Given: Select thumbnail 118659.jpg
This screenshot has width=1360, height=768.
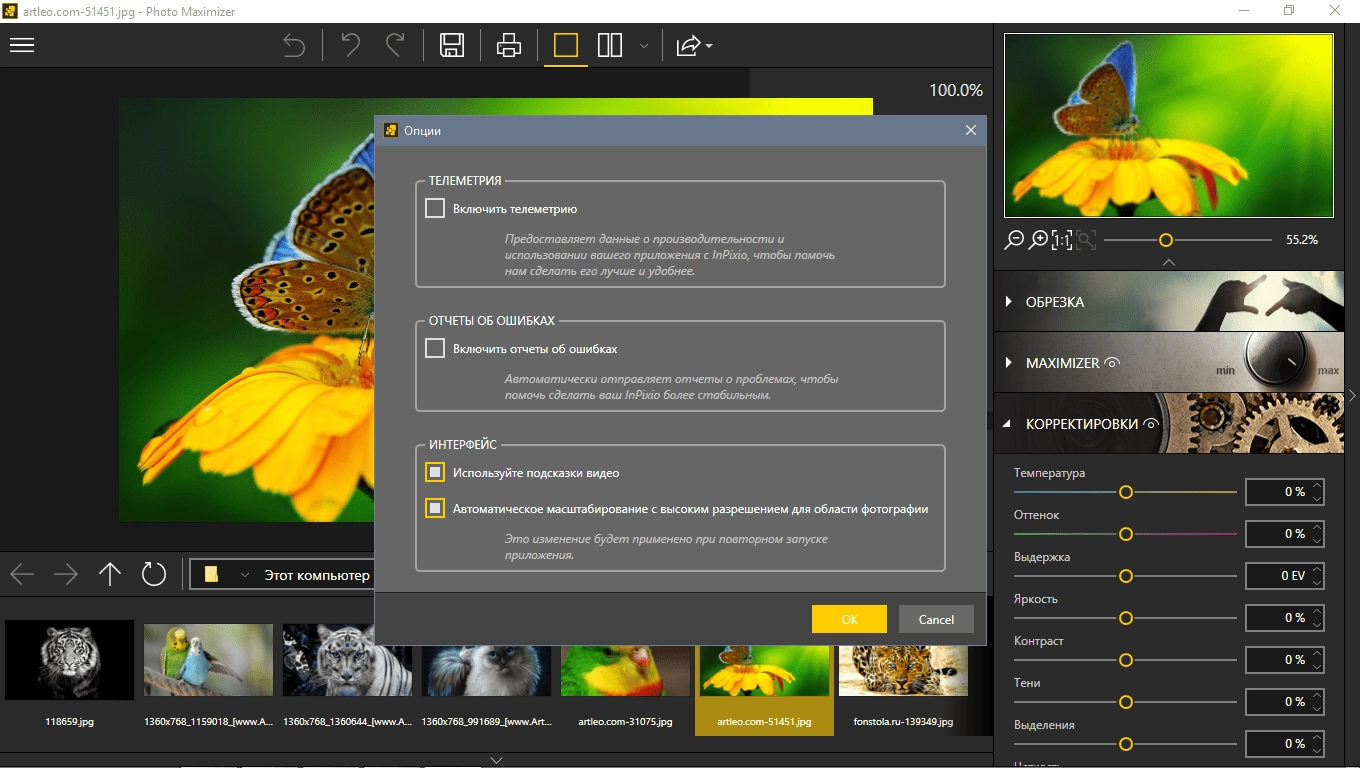Looking at the screenshot, I should (x=70, y=678).
